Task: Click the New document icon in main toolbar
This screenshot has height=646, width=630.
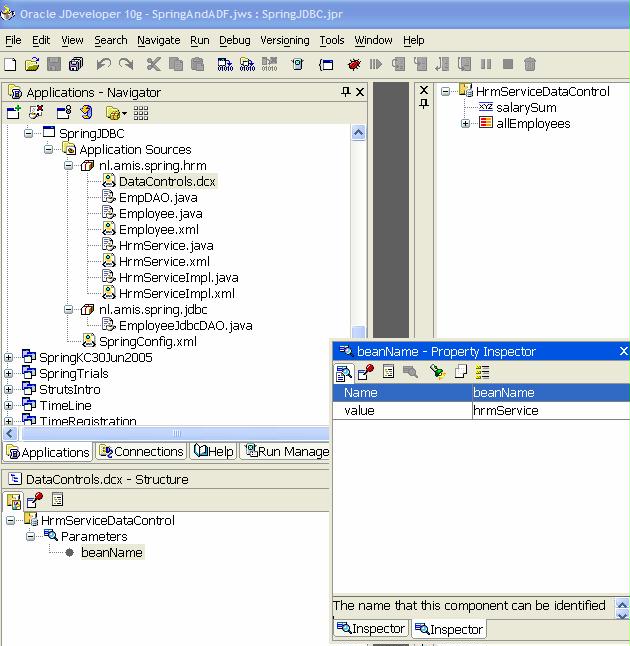Action: [x=10, y=65]
